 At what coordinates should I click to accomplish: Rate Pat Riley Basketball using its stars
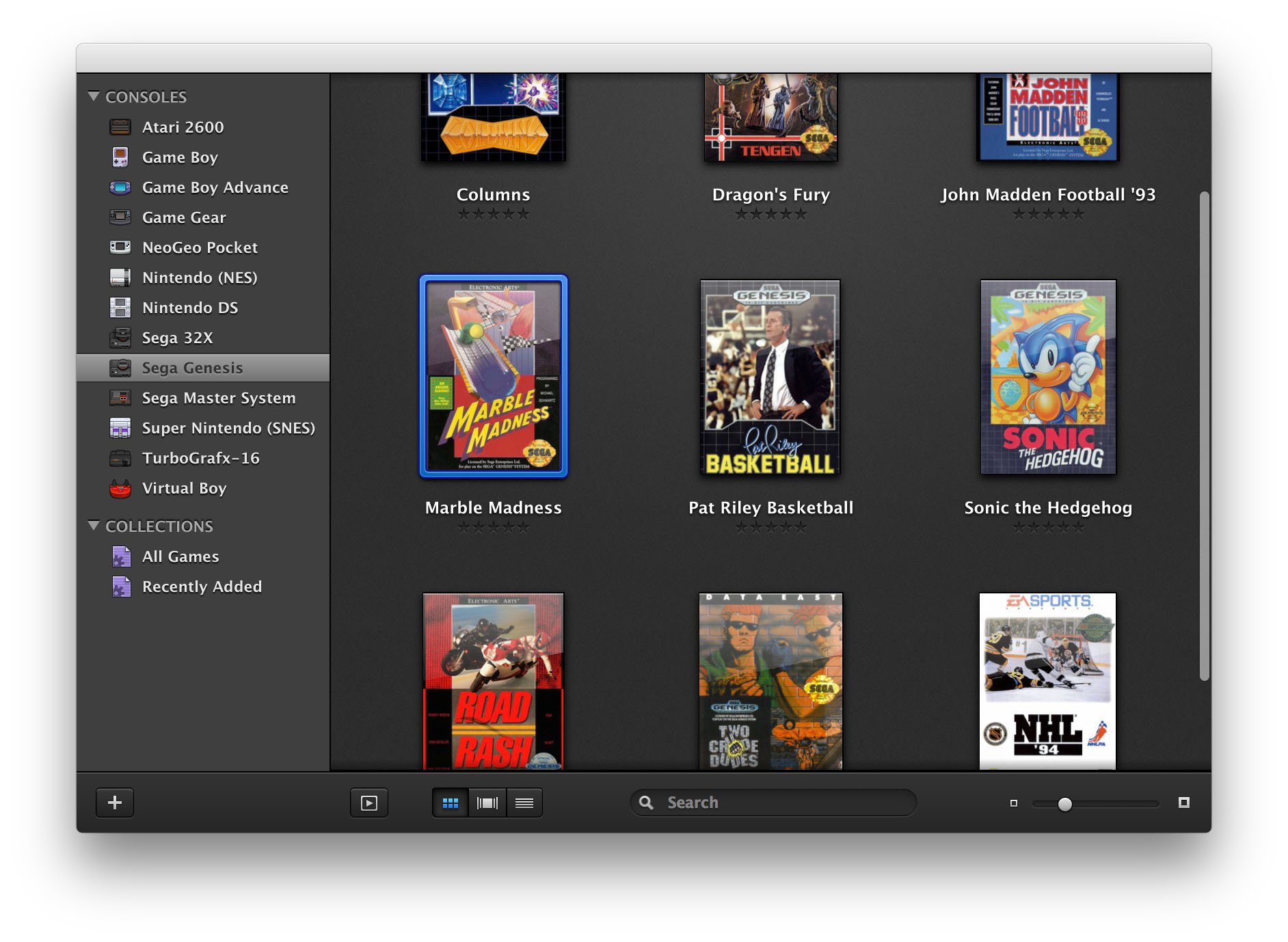pyautogui.click(x=771, y=527)
